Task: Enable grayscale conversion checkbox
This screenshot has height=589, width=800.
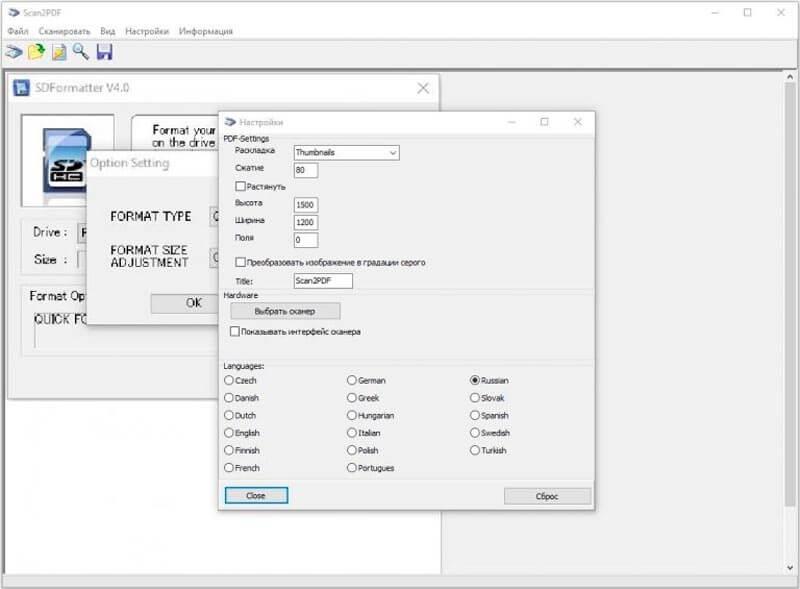Action: tap(240, 262)
